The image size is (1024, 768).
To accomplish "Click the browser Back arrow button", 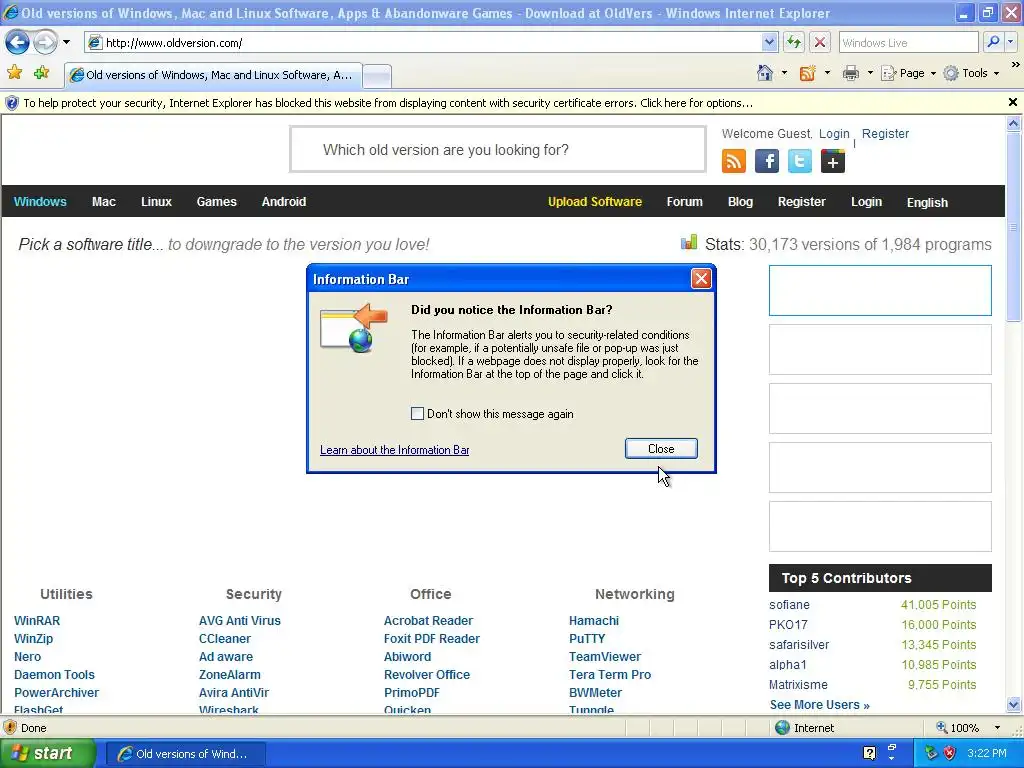I will click(17, 43).
